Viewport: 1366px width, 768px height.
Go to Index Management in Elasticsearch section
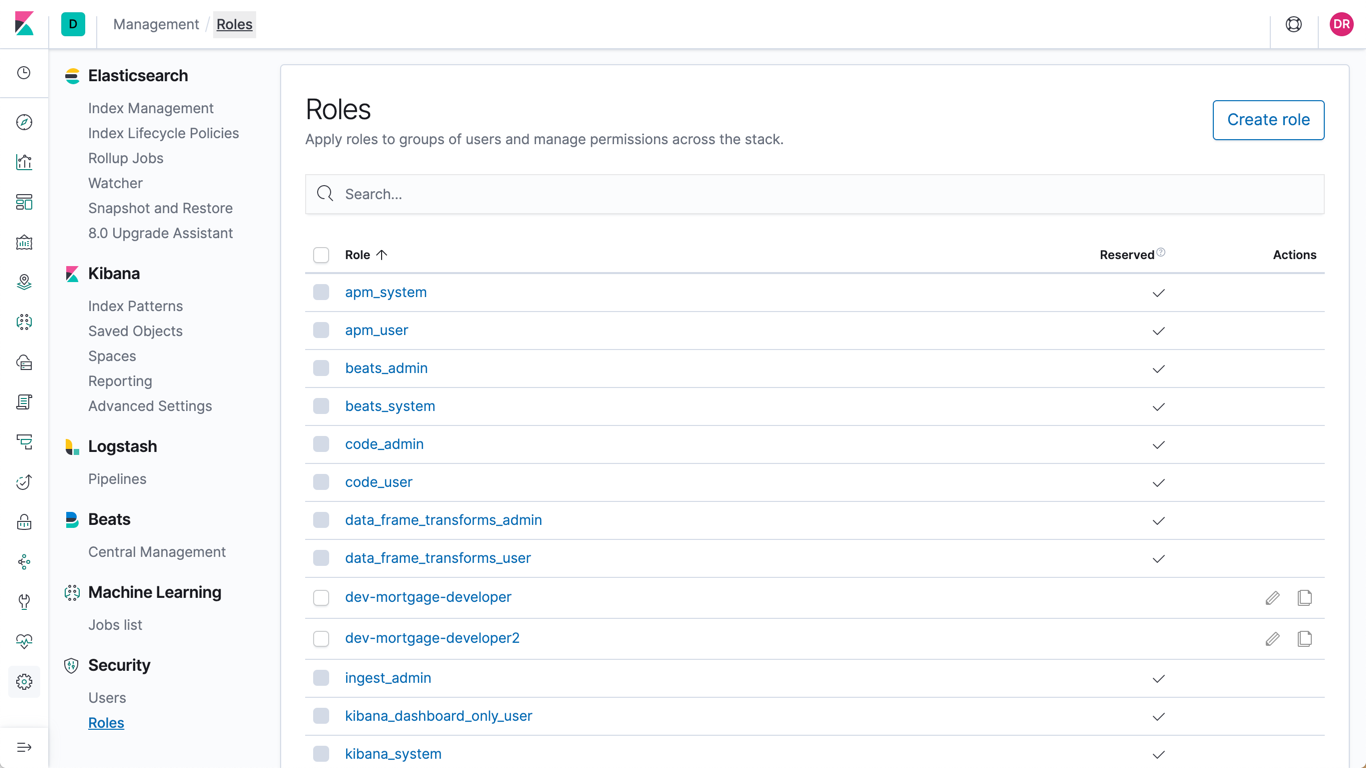pos(150,108)
